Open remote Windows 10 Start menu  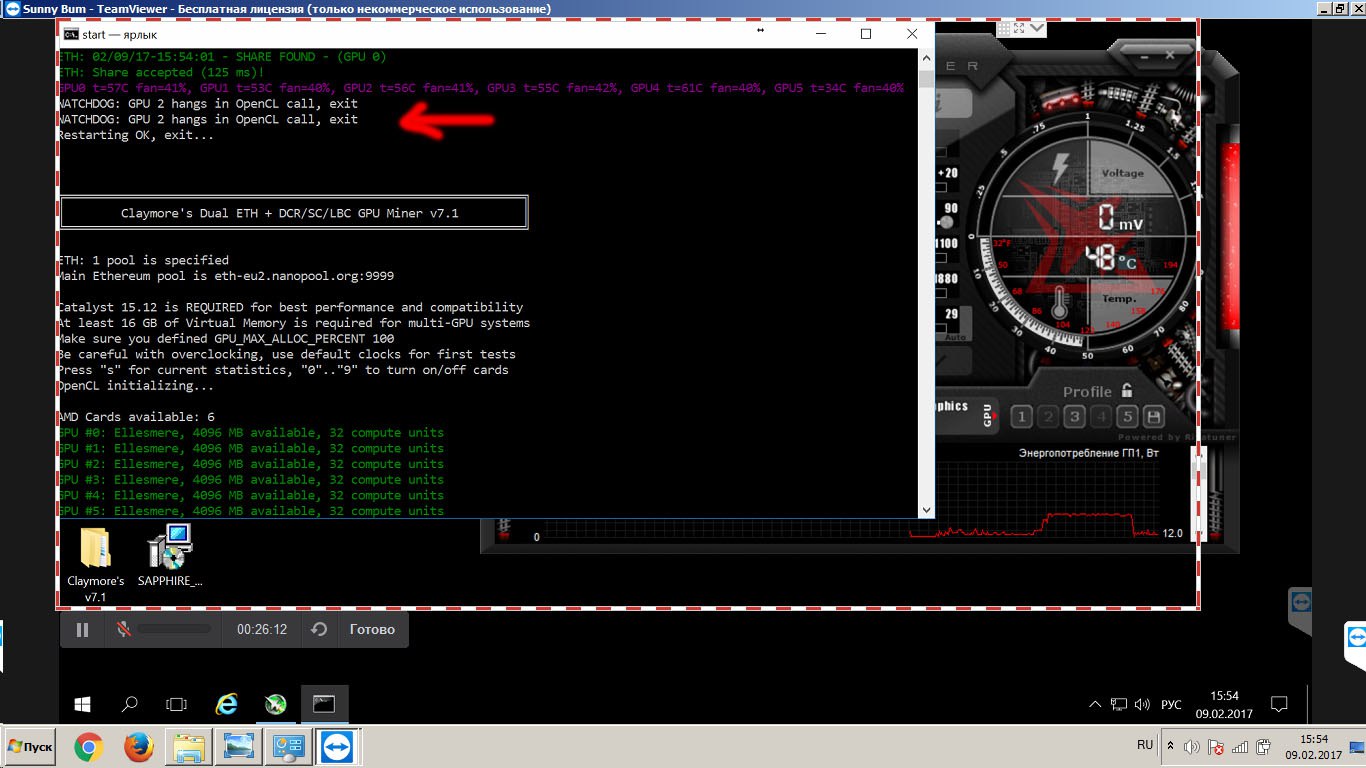click(x=83, y=704)
